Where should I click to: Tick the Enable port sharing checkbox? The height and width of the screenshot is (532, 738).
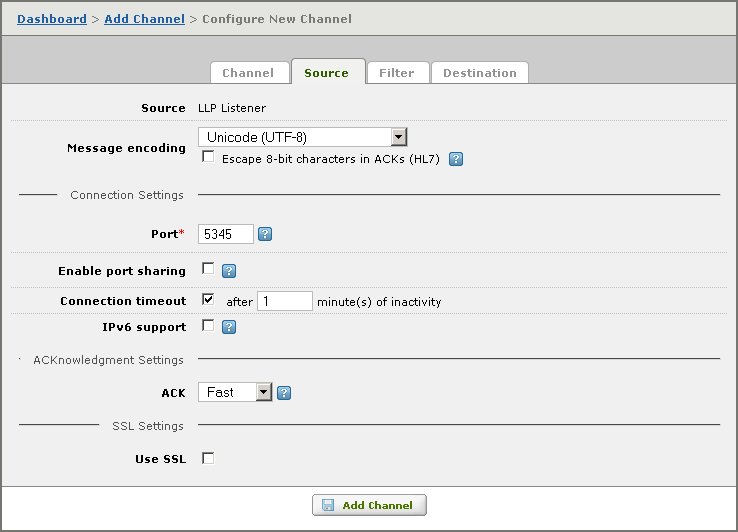pos(208,268)
